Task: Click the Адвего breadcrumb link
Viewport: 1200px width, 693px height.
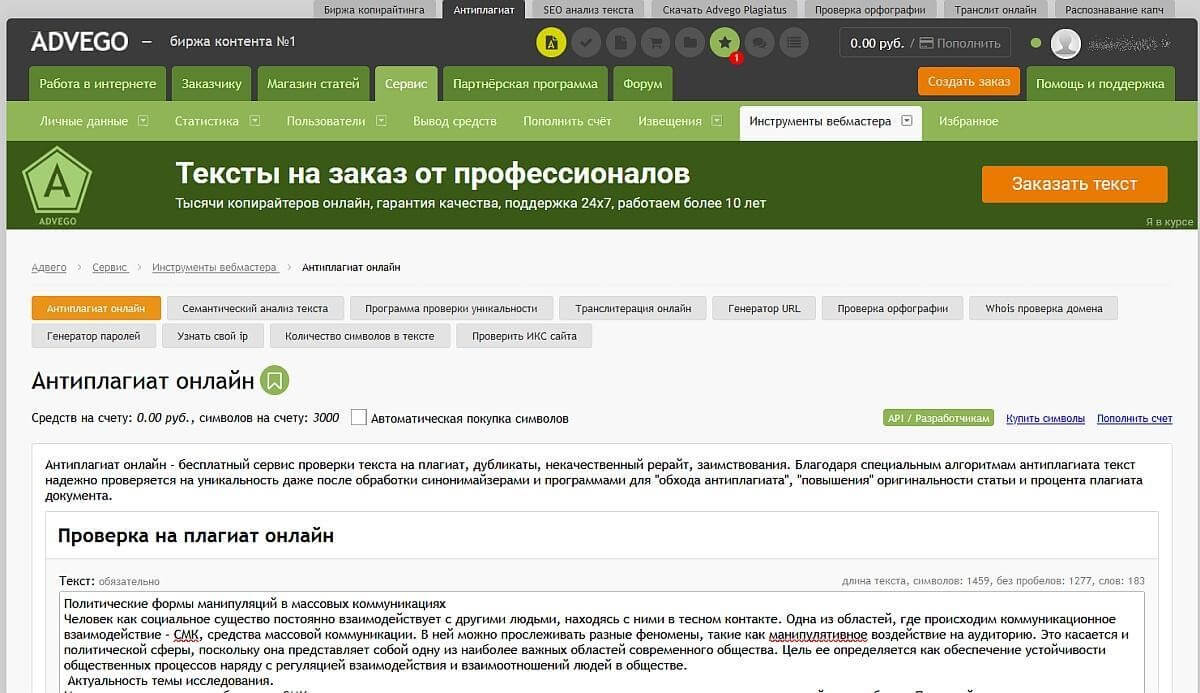Action: pos(49,267)
